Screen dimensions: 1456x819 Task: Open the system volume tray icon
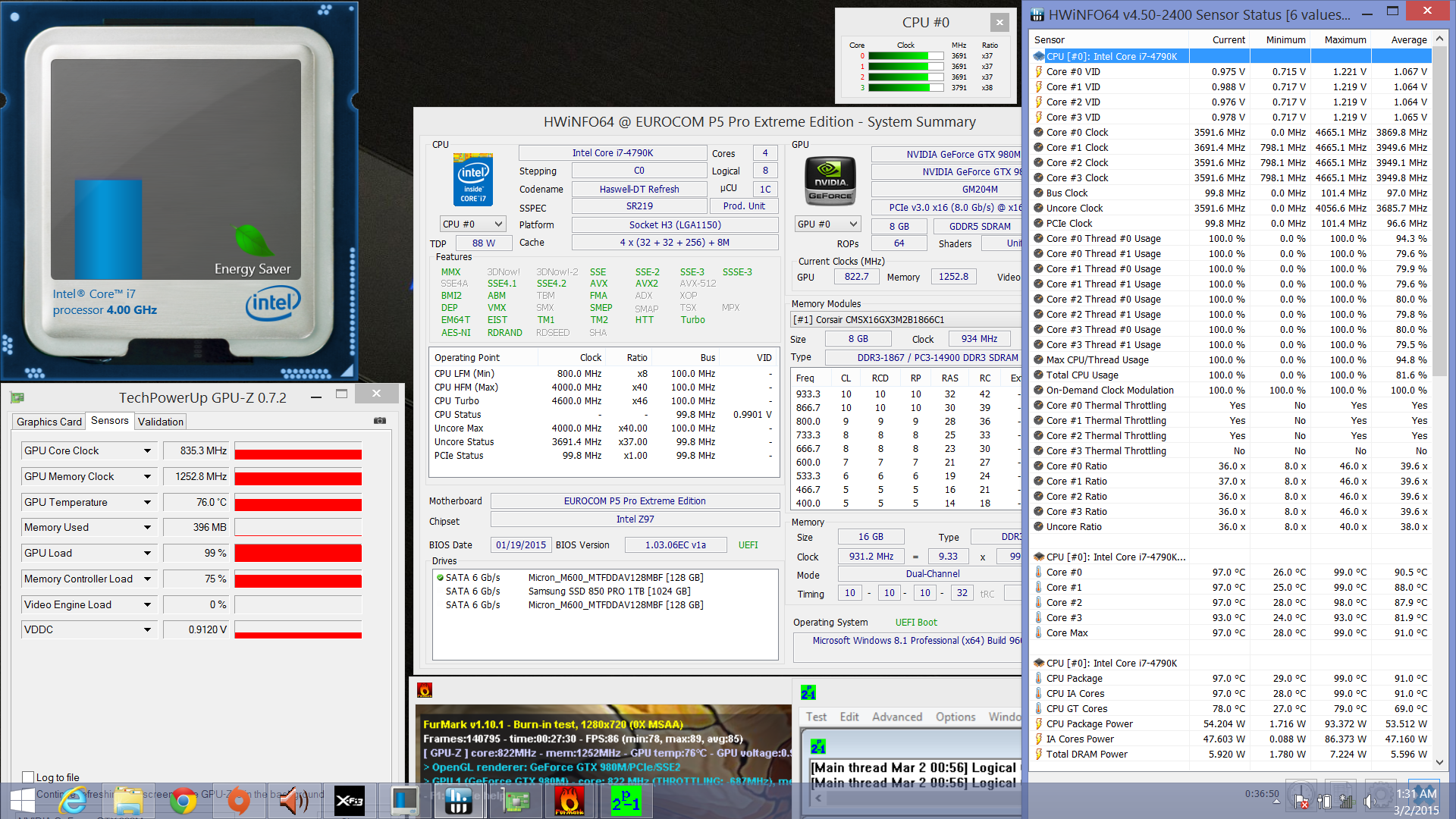pos(1370,802)
